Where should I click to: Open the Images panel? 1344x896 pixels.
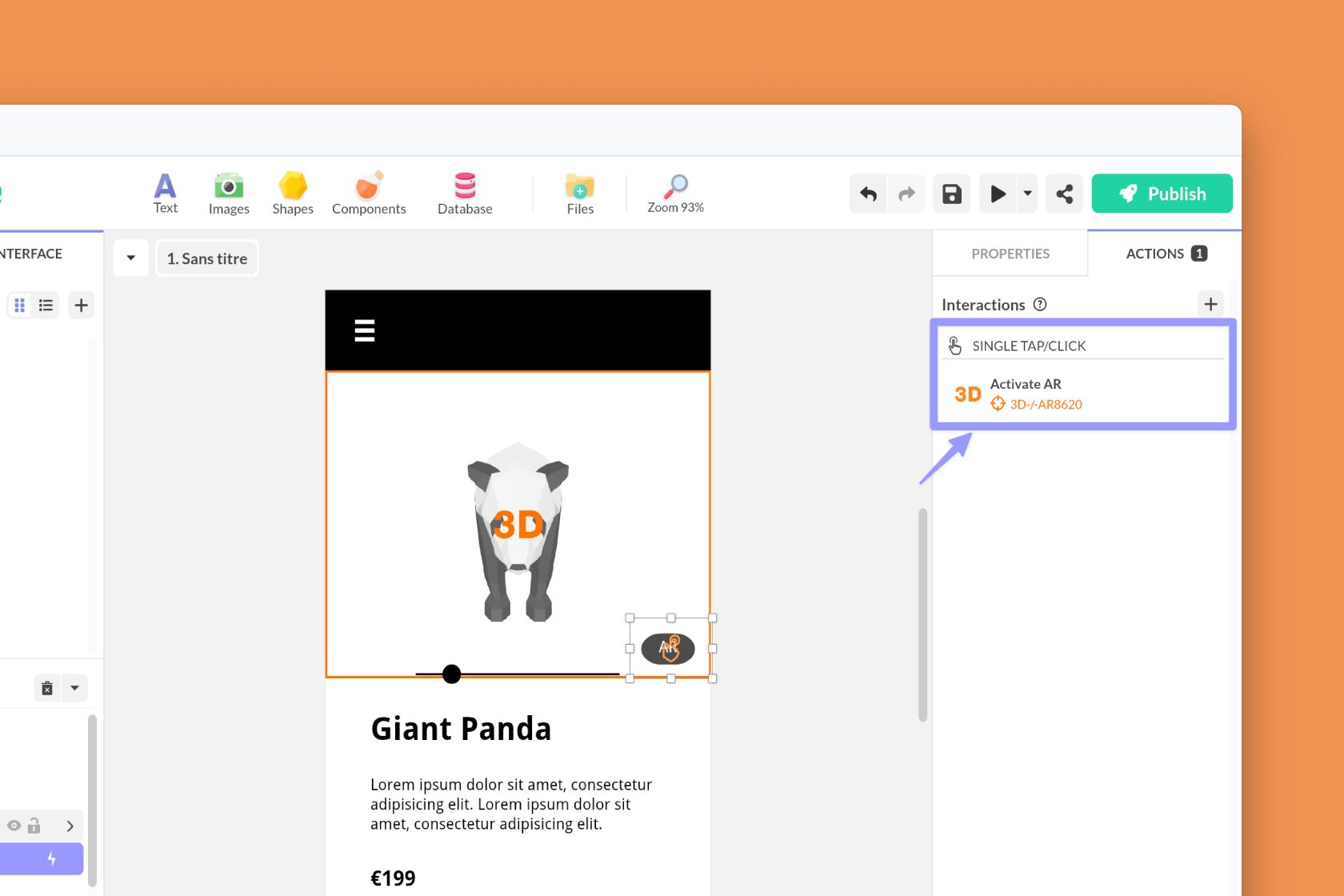click(x=228, y=192)
